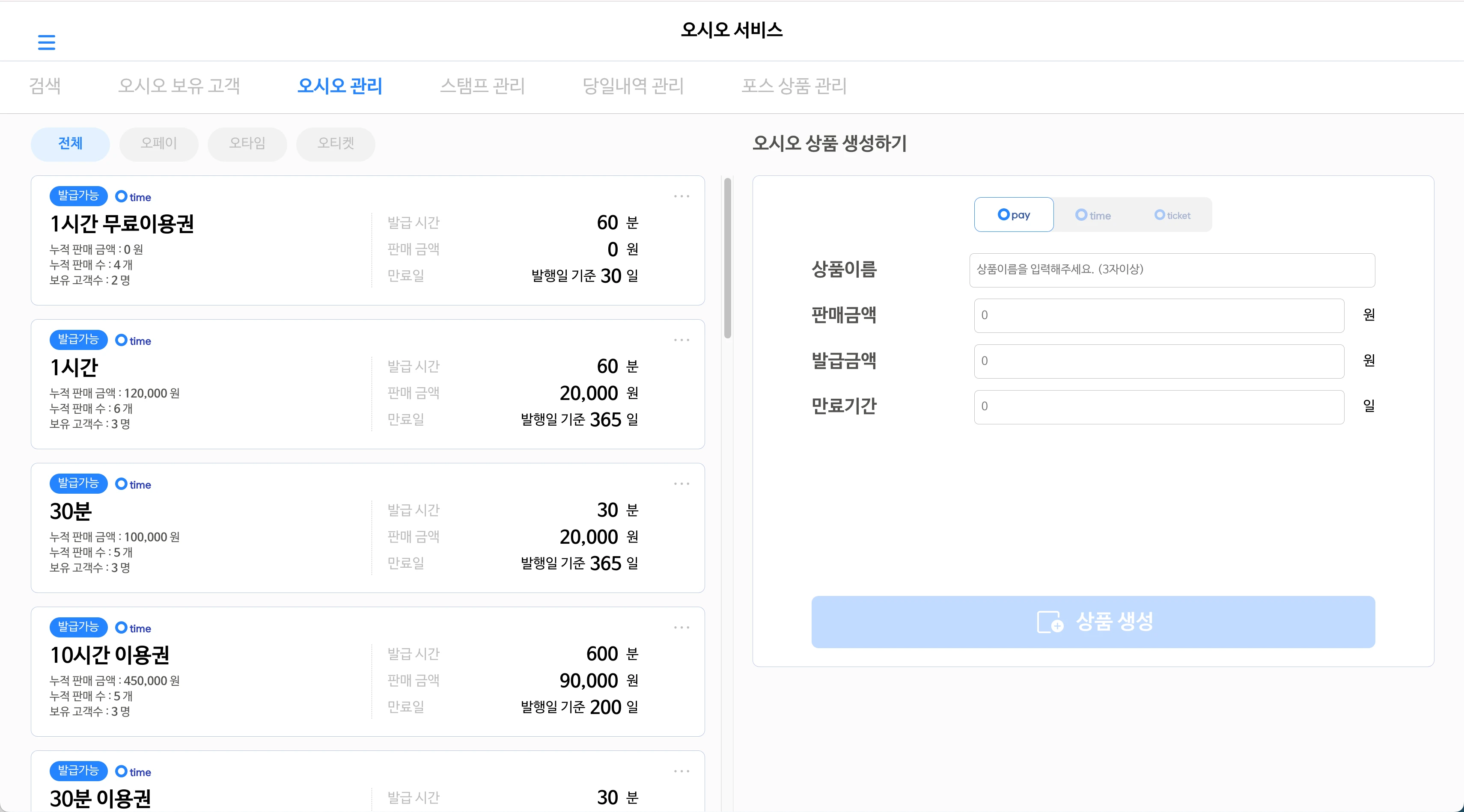1464x812 pixels.
Task: Select the Opay product type
Action: click(1014, 215)
